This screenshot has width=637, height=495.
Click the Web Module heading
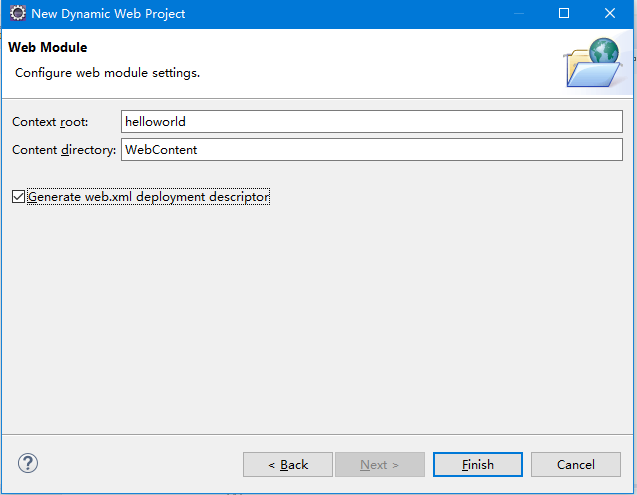pos(48,48)
